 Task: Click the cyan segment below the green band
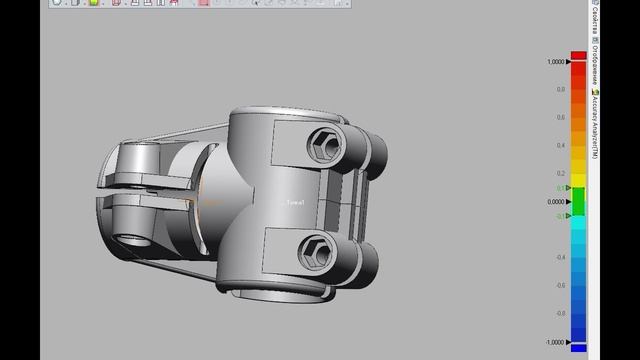[x=578, y=223]
